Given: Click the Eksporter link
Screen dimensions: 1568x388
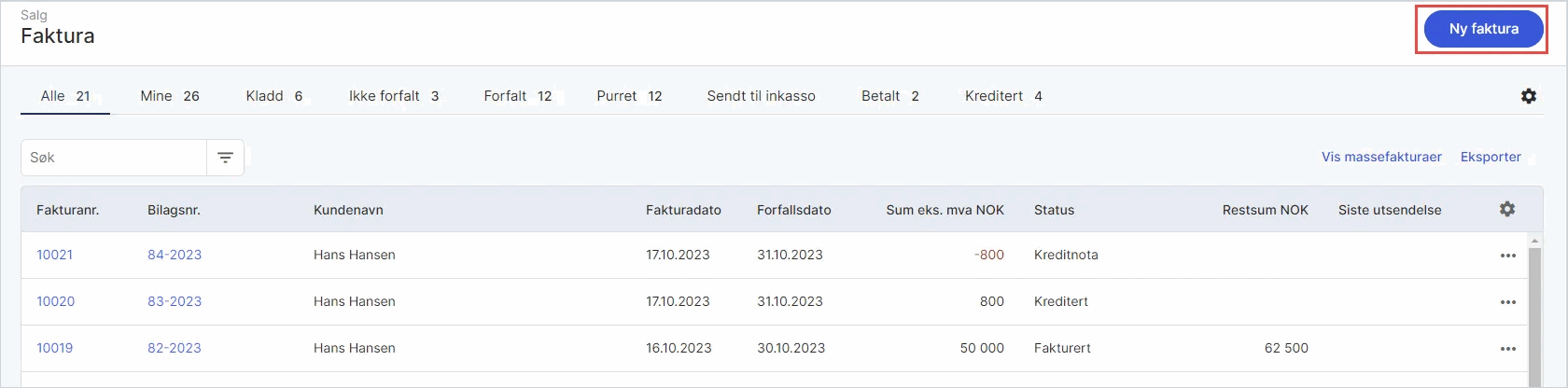Looking at the screenshot, I should (1491, 157).
